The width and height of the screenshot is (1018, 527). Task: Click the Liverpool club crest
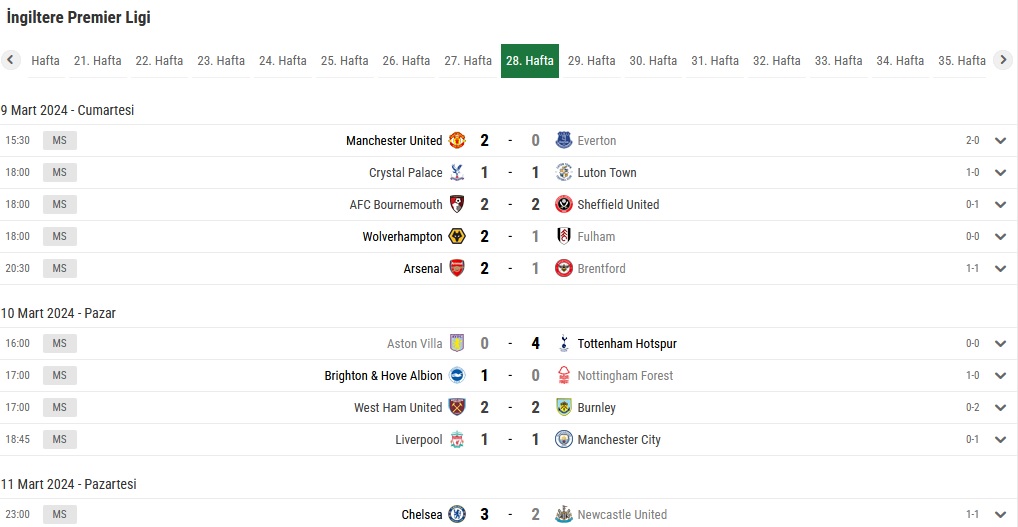tap(457, 440)
